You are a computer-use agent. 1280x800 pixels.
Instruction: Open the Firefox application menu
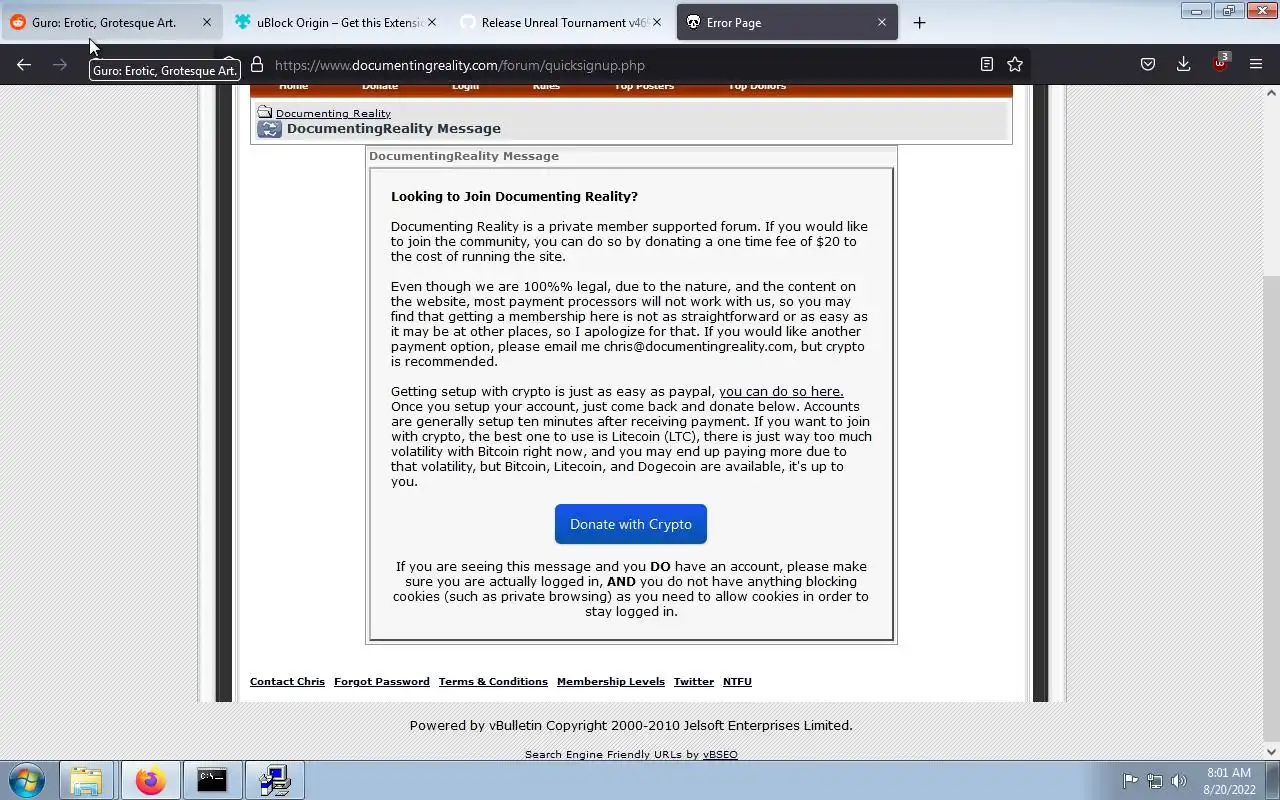[x=1256, y=65]
